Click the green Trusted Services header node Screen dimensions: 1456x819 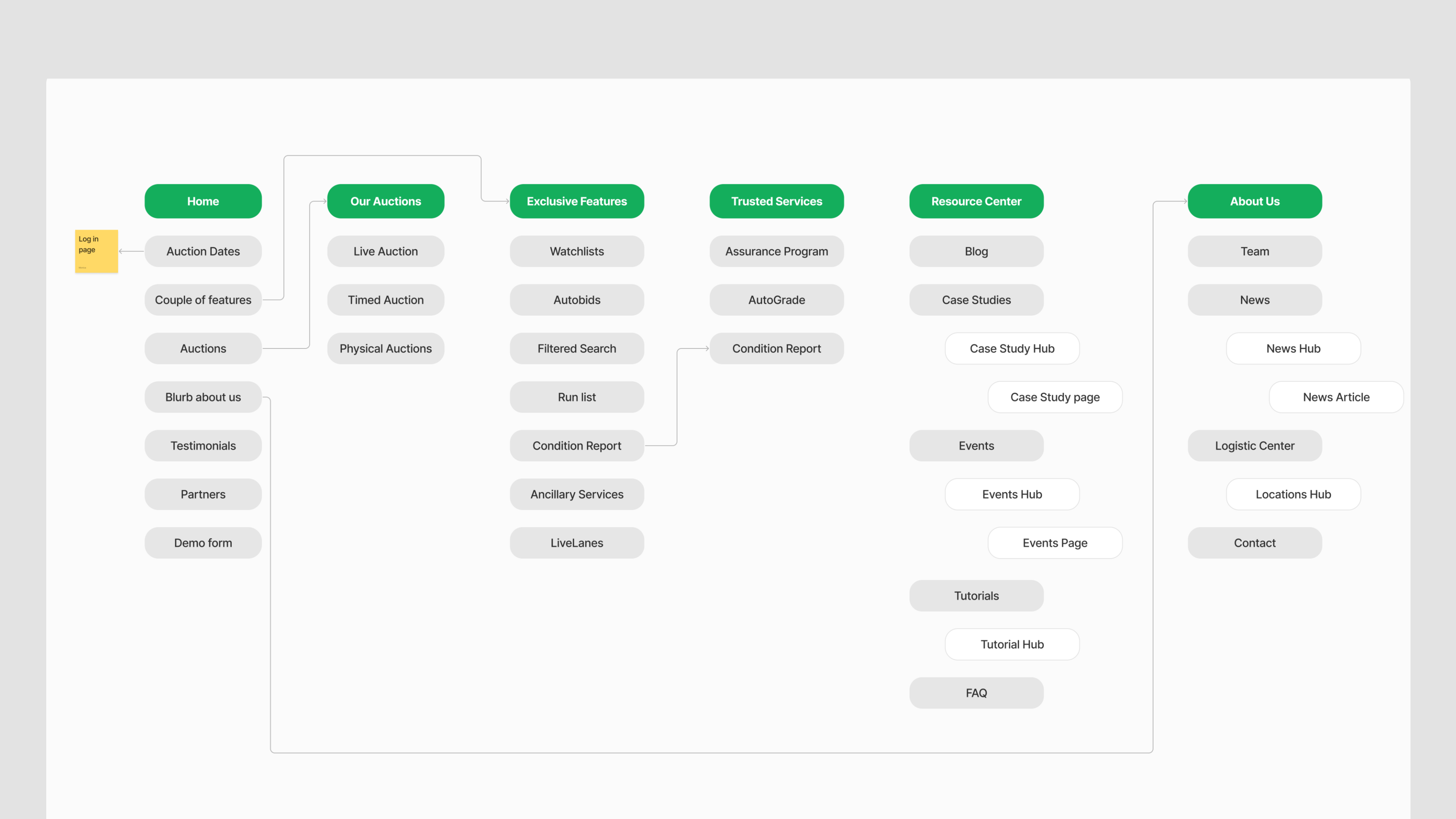point(777,201)
